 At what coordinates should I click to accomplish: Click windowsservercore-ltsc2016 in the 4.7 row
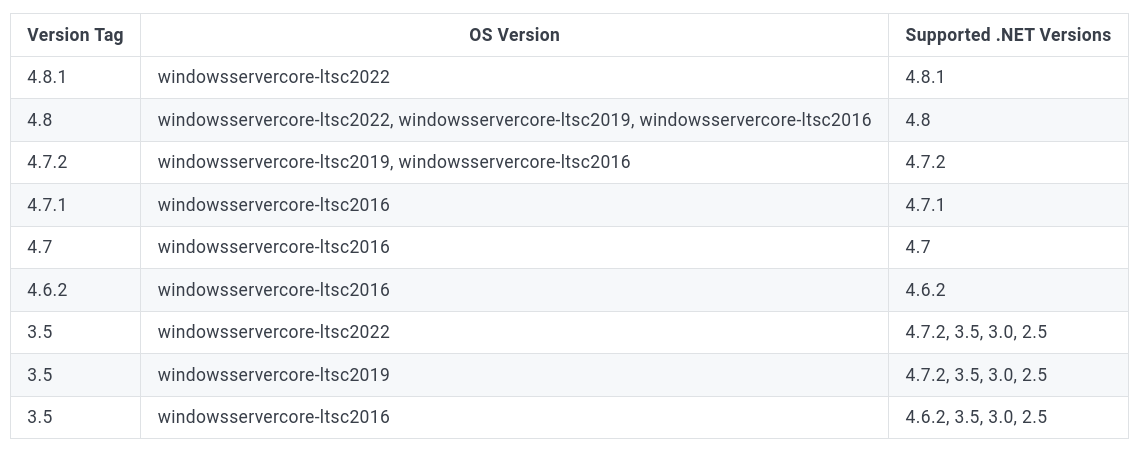(x=273, y=247)
